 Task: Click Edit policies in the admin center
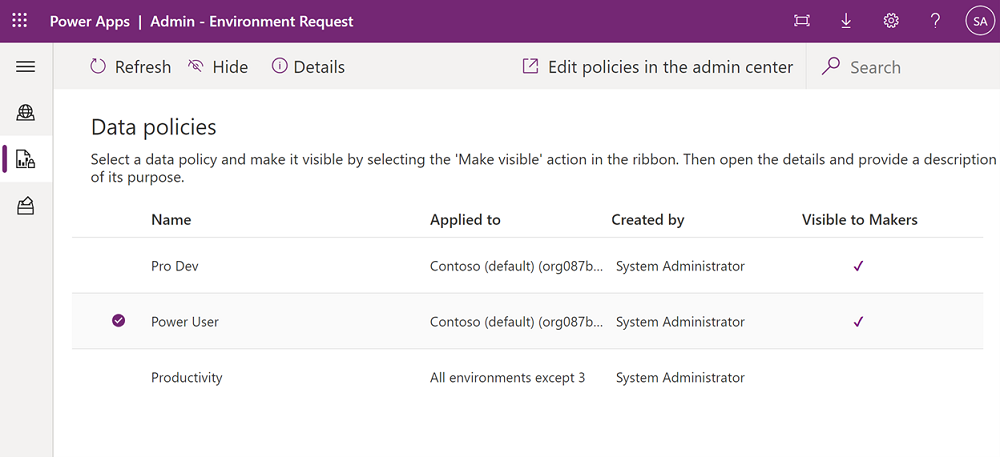(x=658, y=67)
